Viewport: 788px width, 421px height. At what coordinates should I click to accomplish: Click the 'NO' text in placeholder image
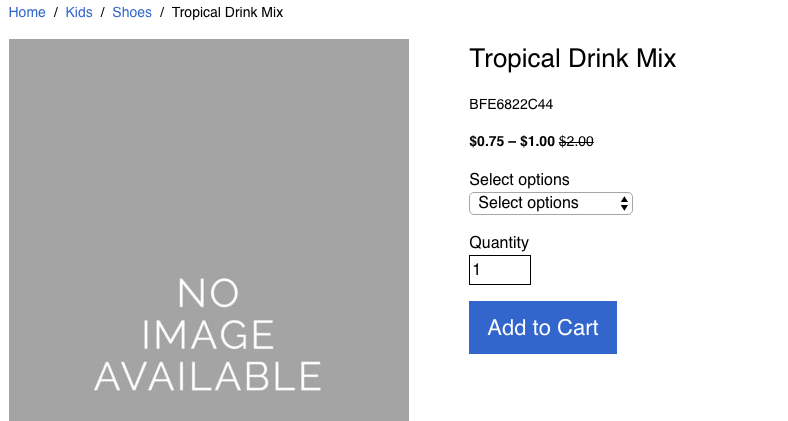[209, 293]
